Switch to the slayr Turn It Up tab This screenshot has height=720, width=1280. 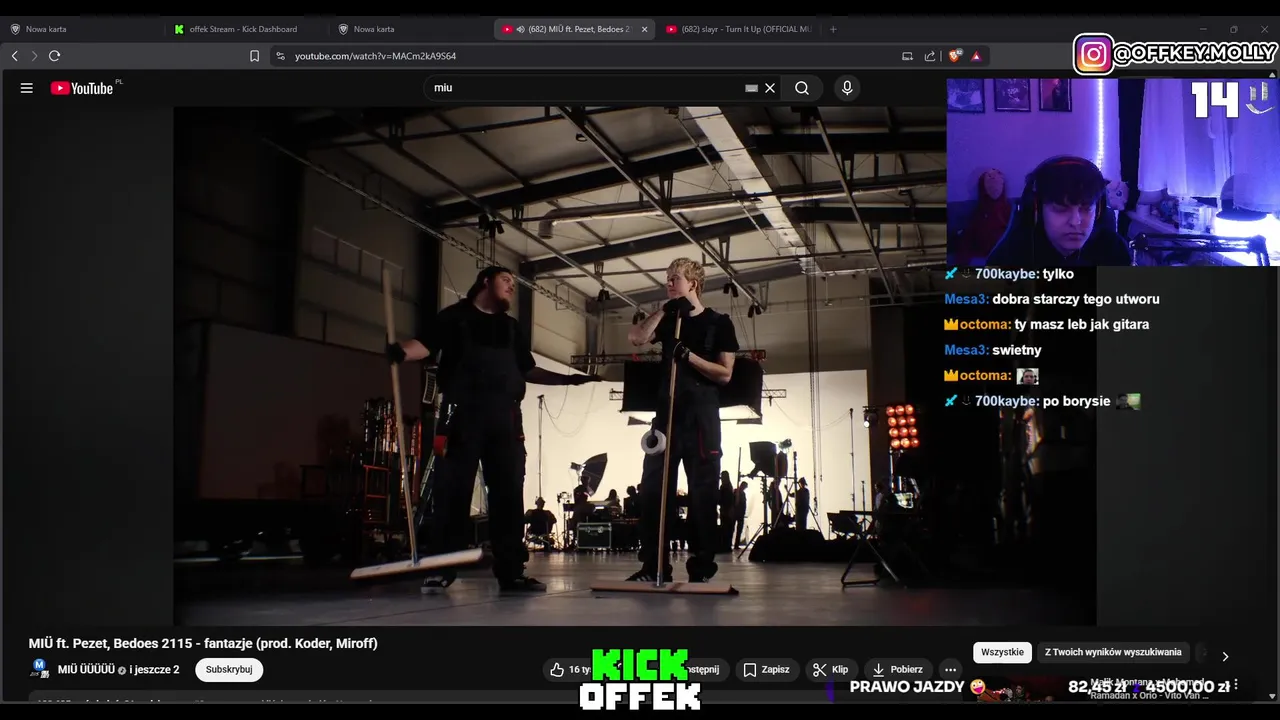tap(738, 29)
